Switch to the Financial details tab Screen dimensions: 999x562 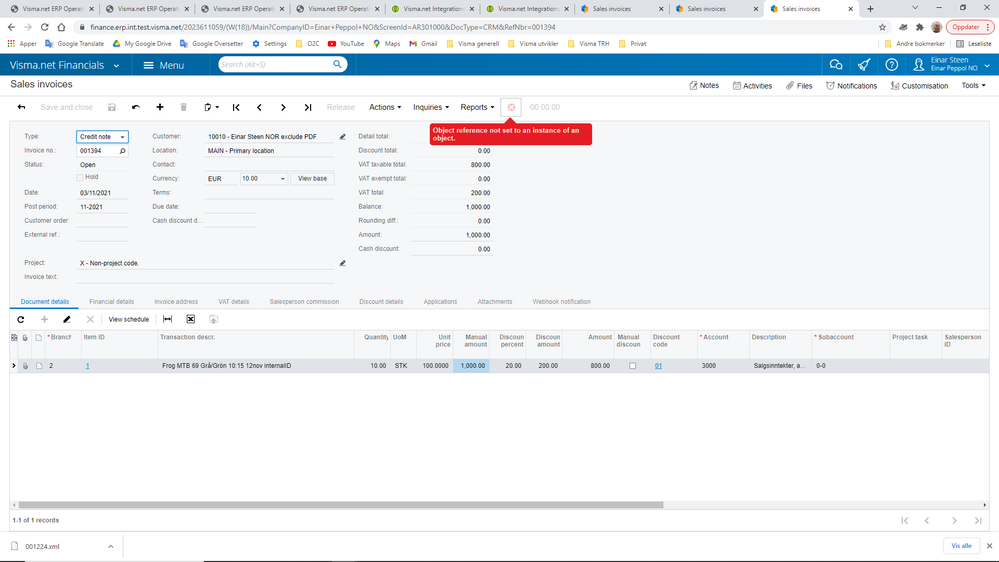click(111, 301)
